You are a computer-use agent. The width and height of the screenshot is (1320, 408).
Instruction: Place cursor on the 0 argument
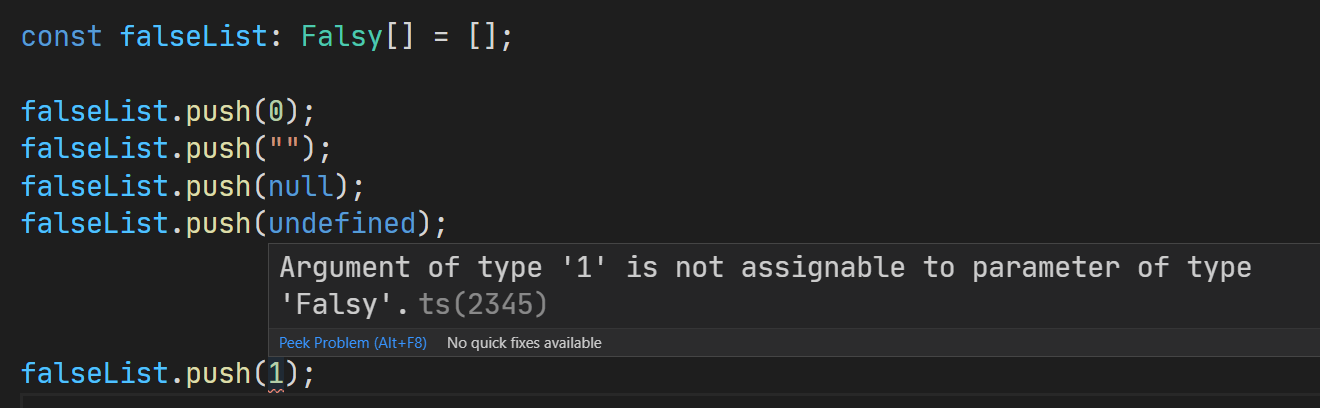coord(276,110)
